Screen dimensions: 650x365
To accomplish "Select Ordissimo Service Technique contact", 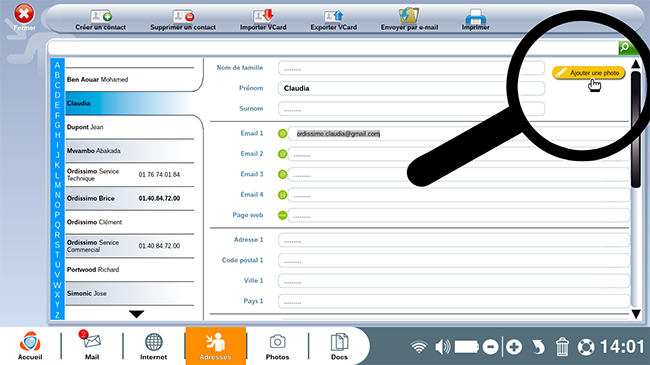I will click(130, 175).
